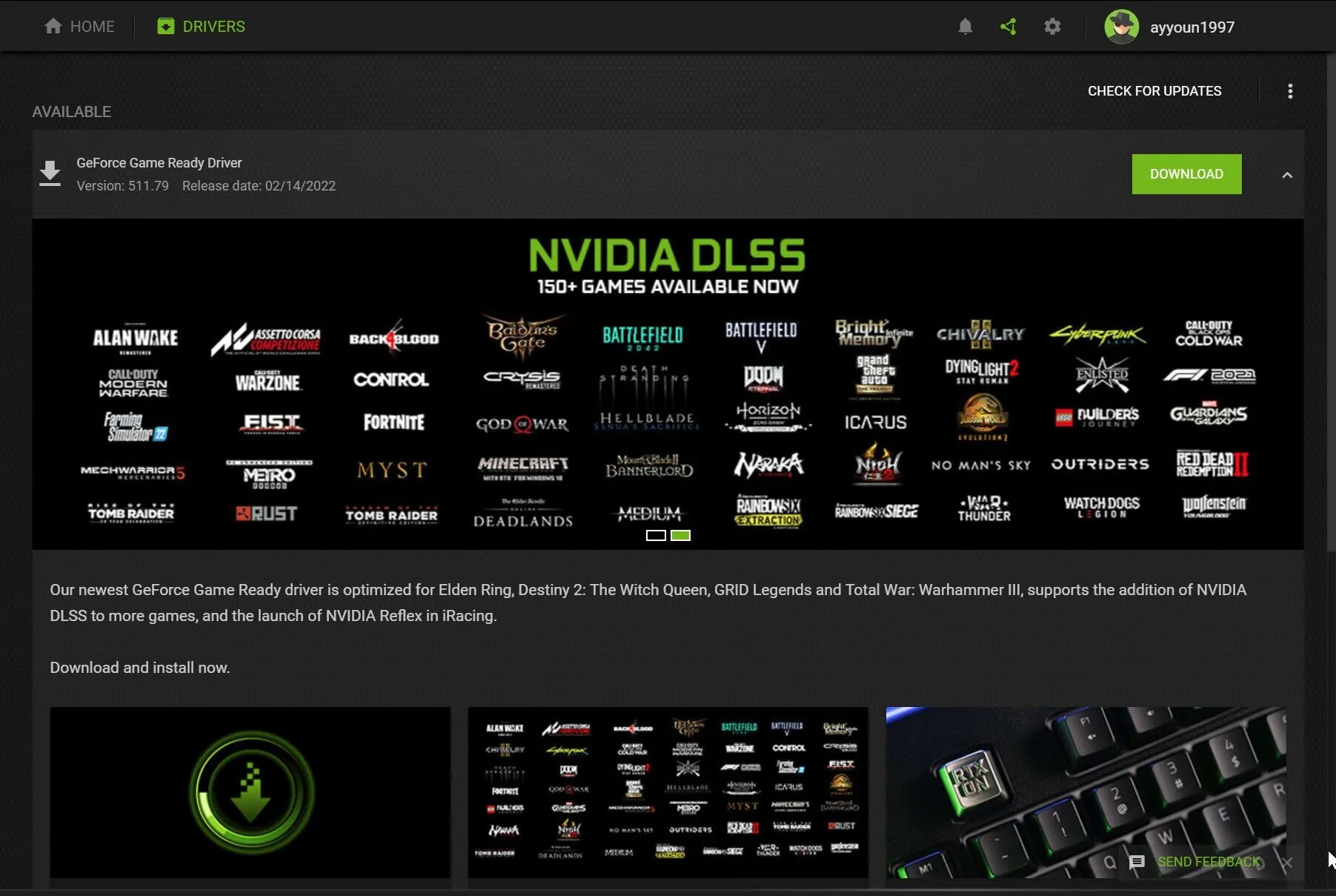Download the GeForce Game Ready Driver
This screenshot has height=896, width=1336.
[x=1186, y=174]
